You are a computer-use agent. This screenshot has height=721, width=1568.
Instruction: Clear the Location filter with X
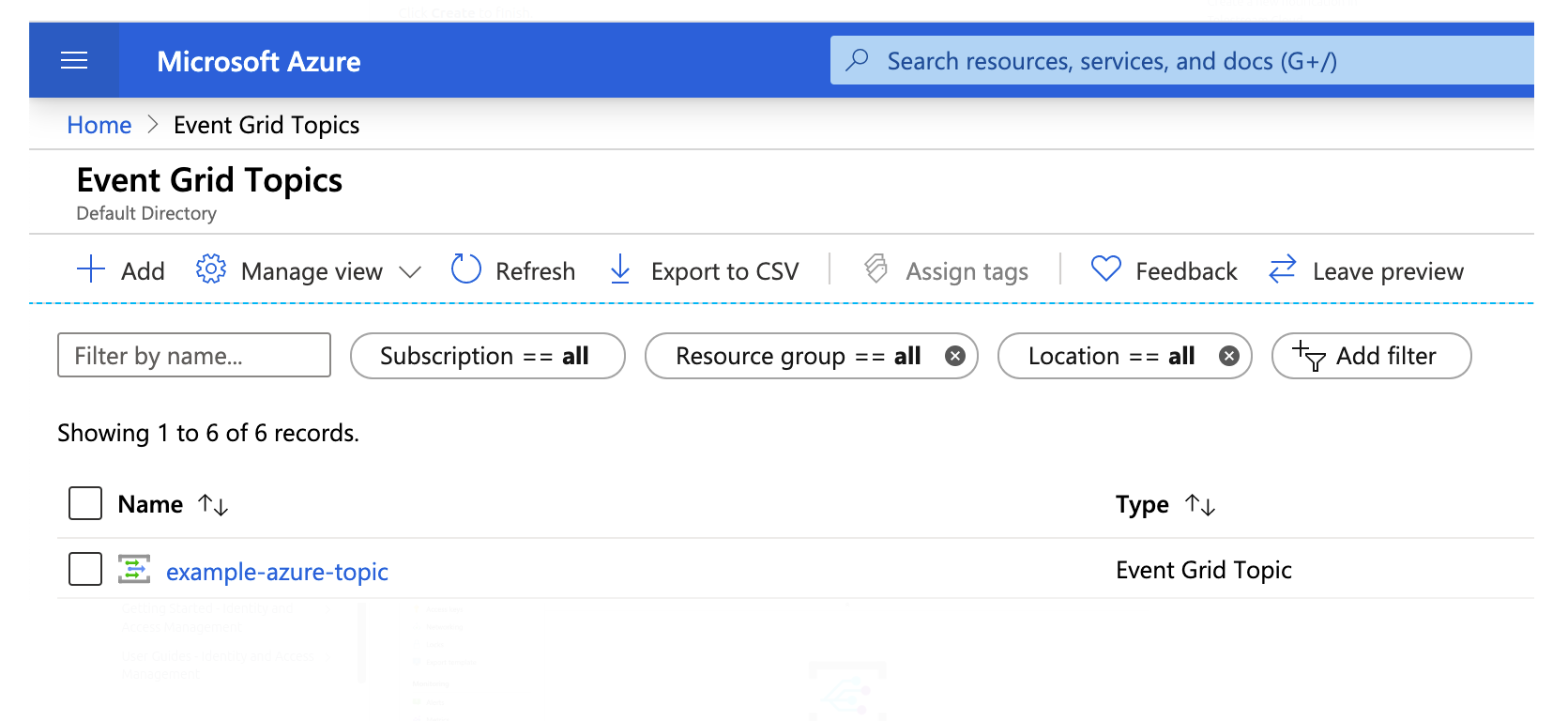(x=1229, y=356)
